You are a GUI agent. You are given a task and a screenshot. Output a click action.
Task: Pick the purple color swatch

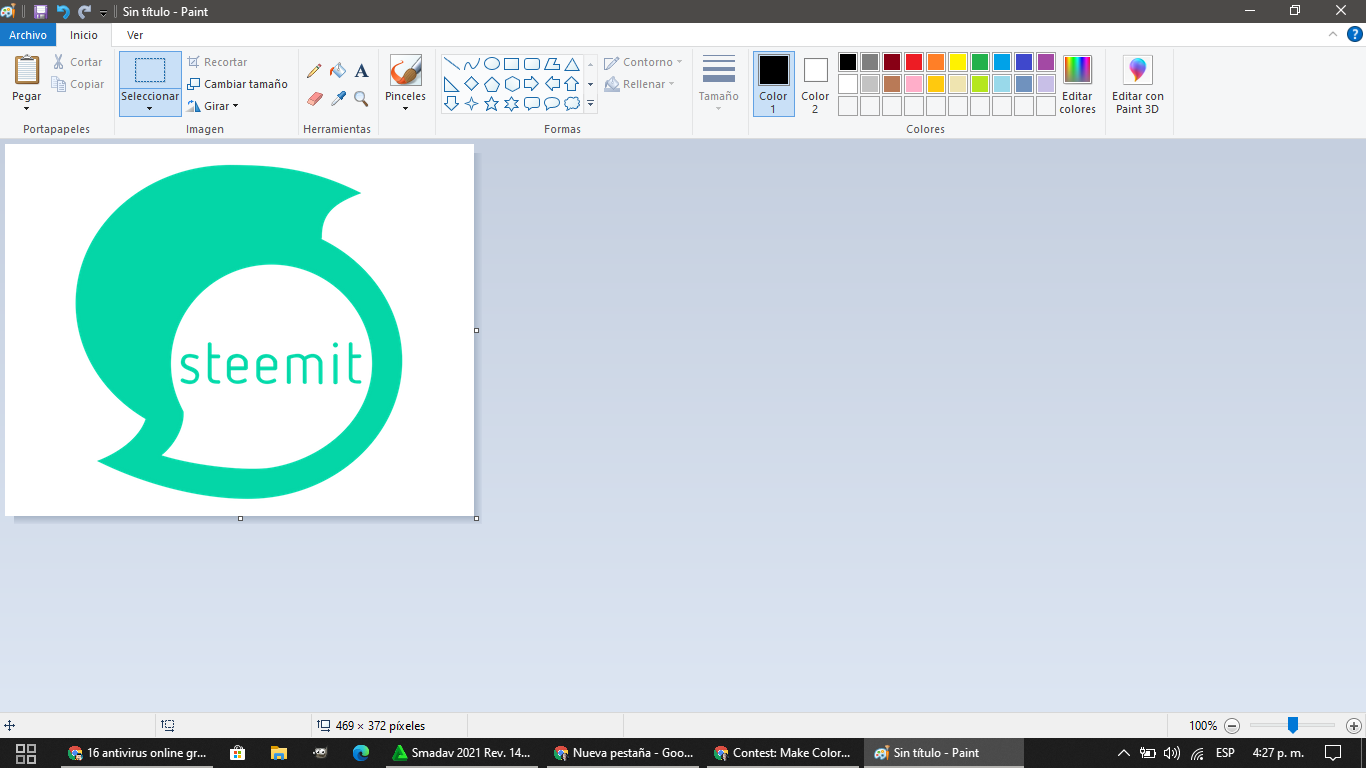coord(1046,62)
